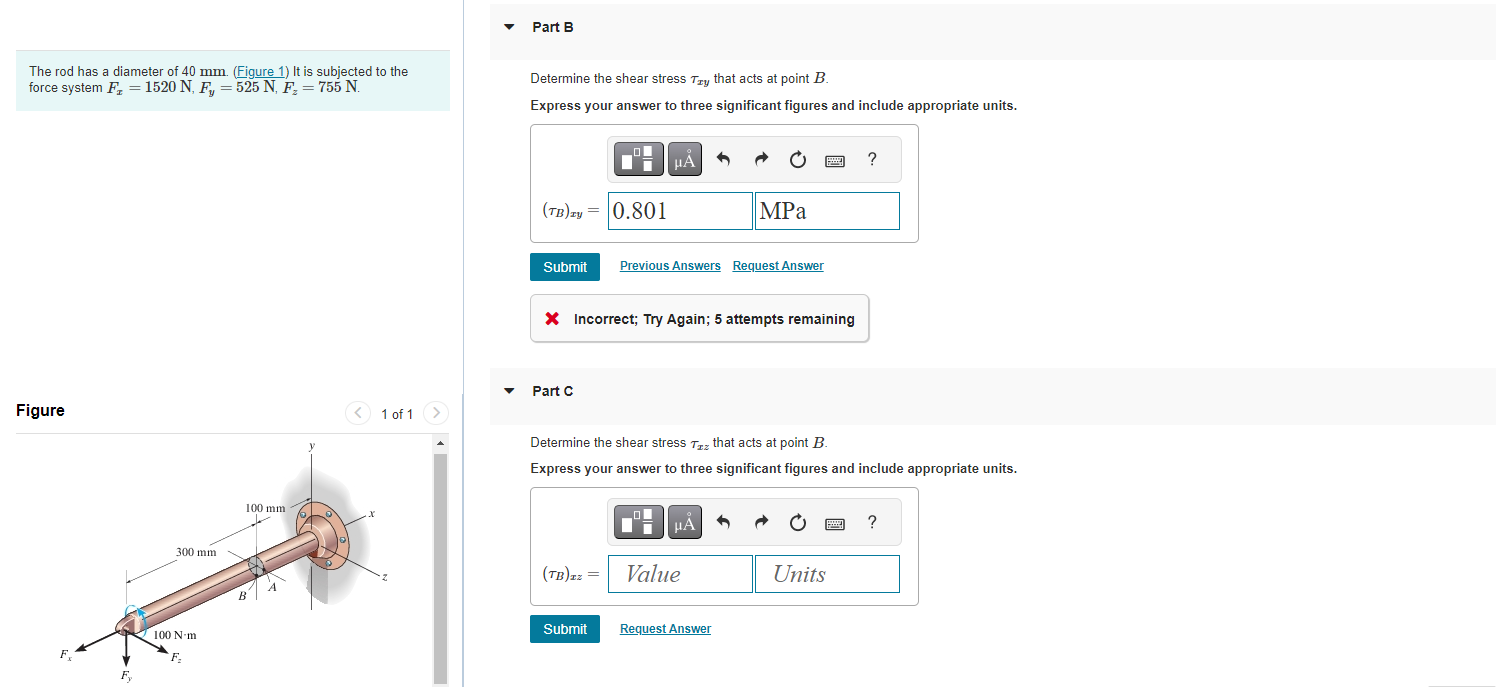Open Previous Answers for Part B
The width and height of the screenshot is (1509, 687).
tap(670, 266)
